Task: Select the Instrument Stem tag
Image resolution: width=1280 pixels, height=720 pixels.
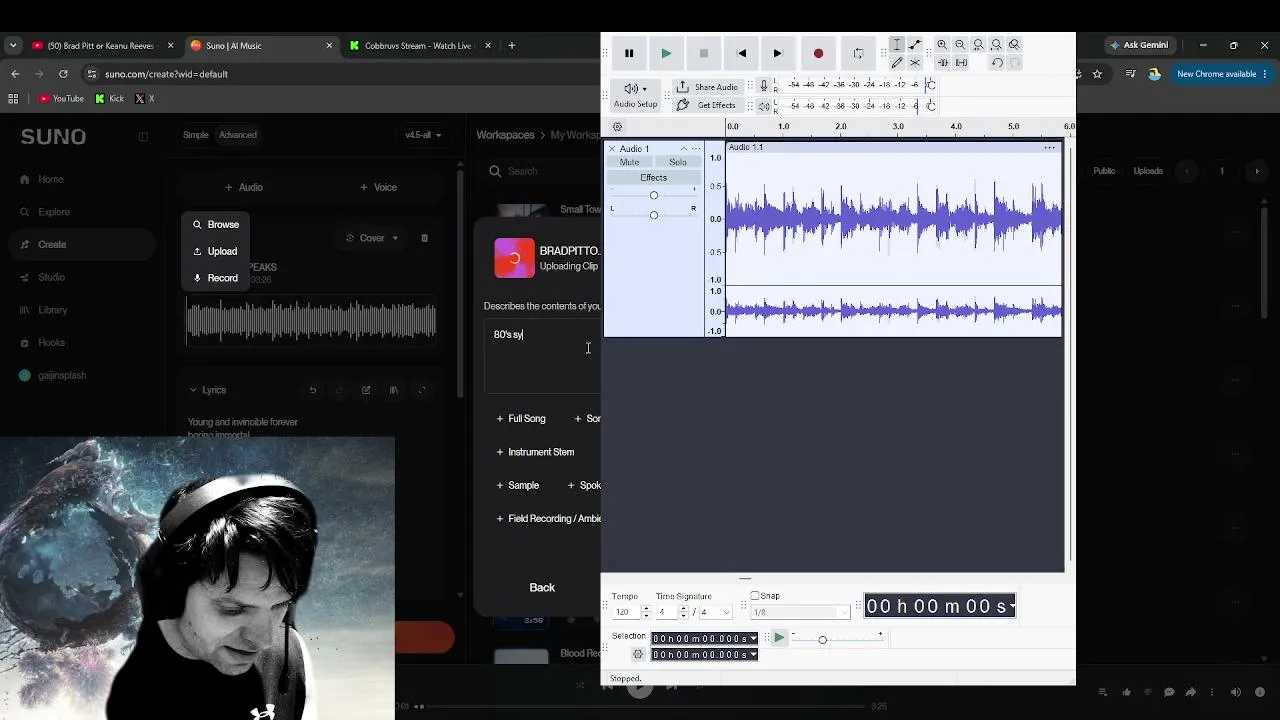Action: point(535,452)
